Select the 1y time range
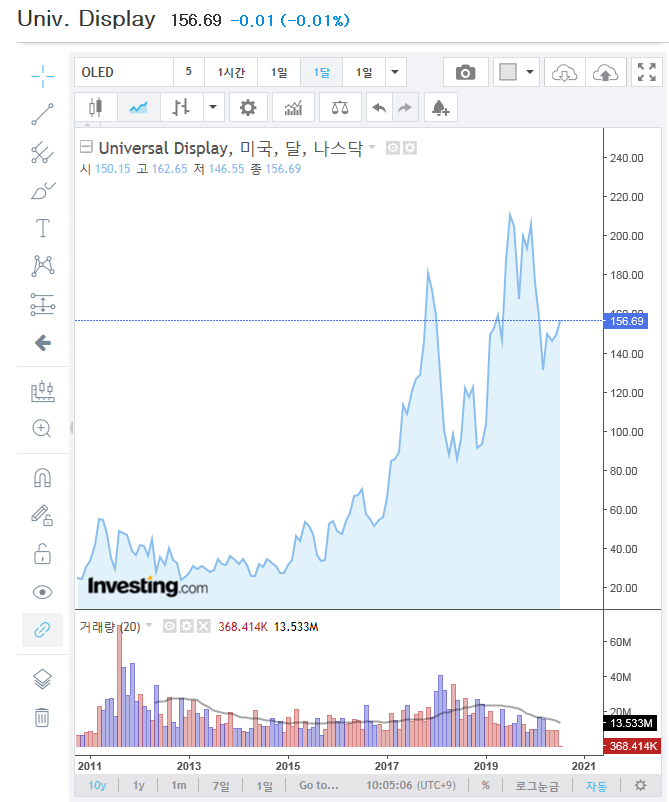Screen dimensions: 669x802 click(139, 785)
